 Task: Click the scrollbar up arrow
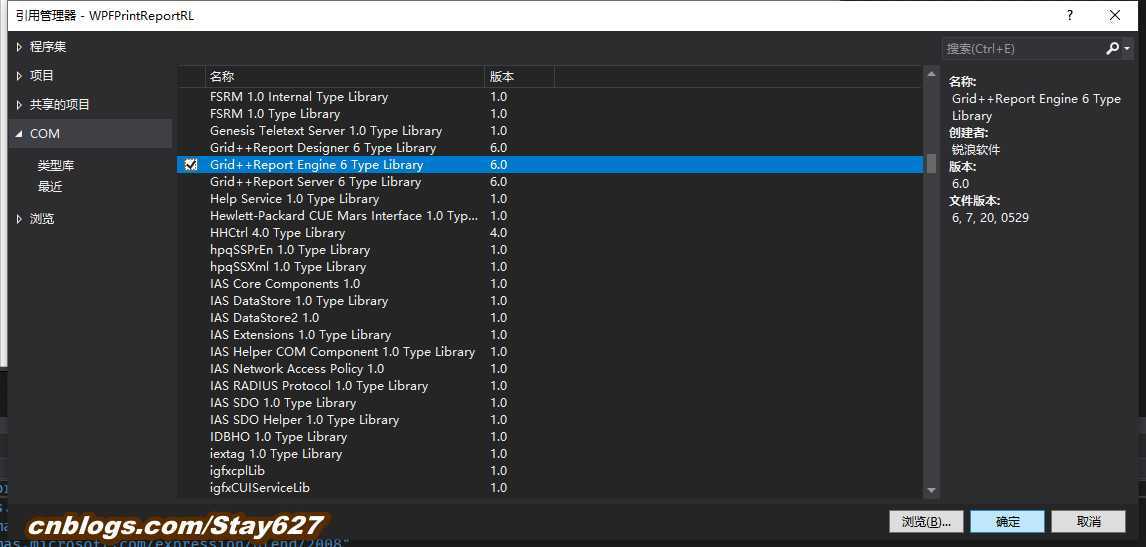(931, 74)
